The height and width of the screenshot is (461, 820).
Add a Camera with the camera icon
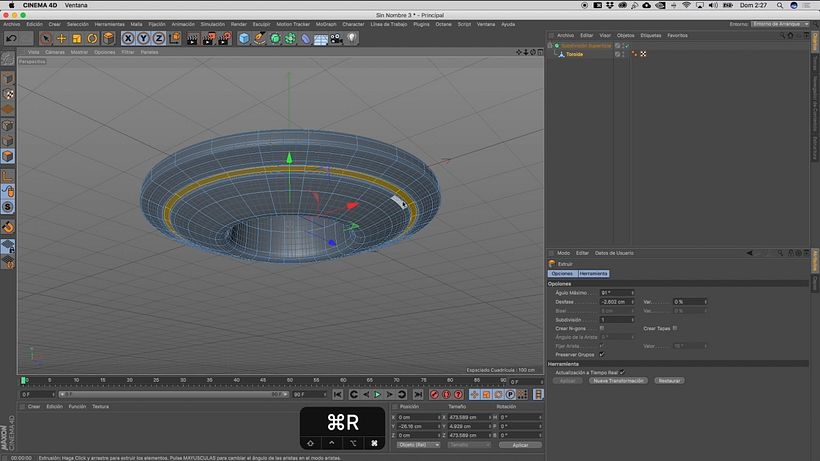[336, 38]
